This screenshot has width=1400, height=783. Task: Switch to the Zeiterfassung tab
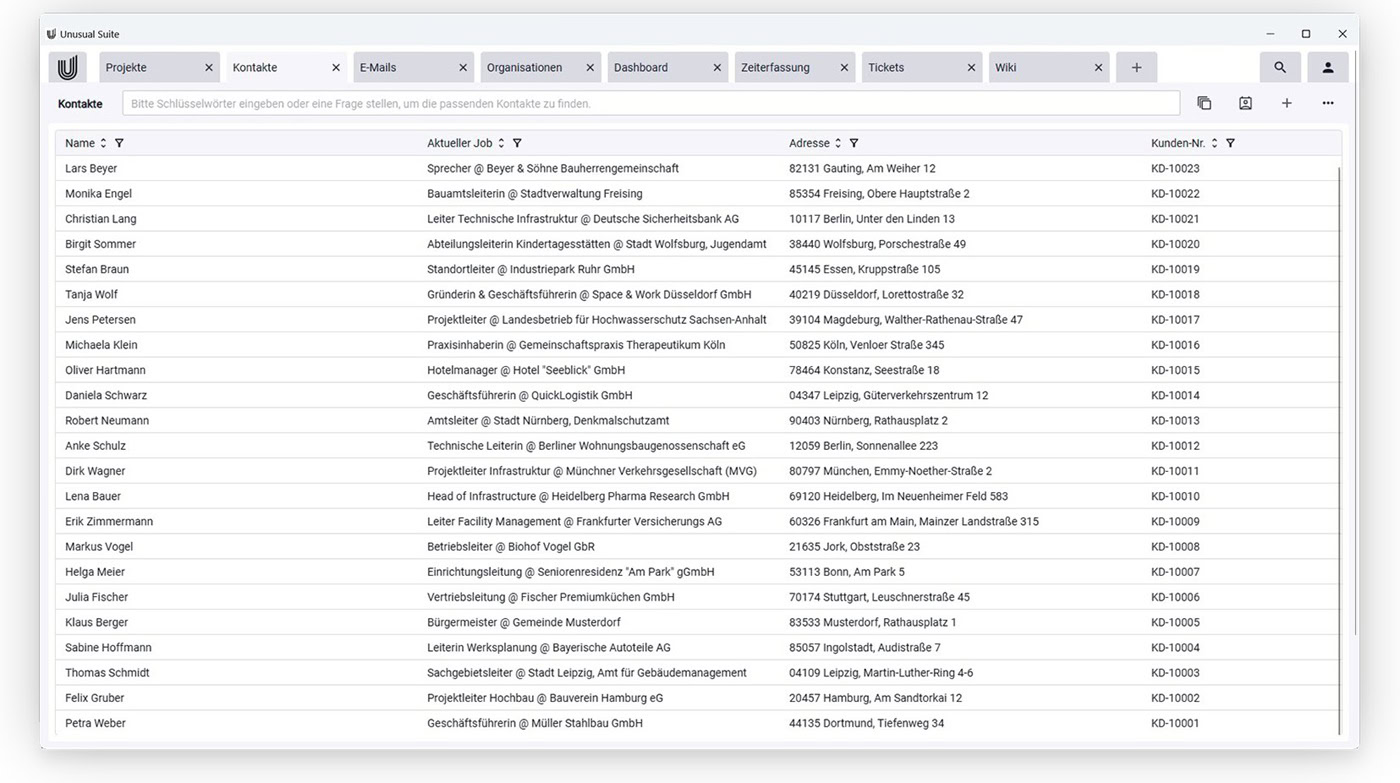point(782,68)
